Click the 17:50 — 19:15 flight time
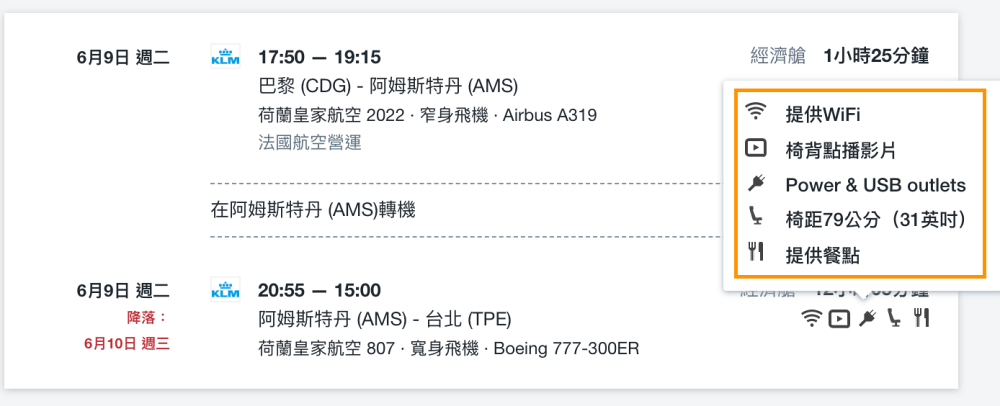 click(x=320, y=57)
